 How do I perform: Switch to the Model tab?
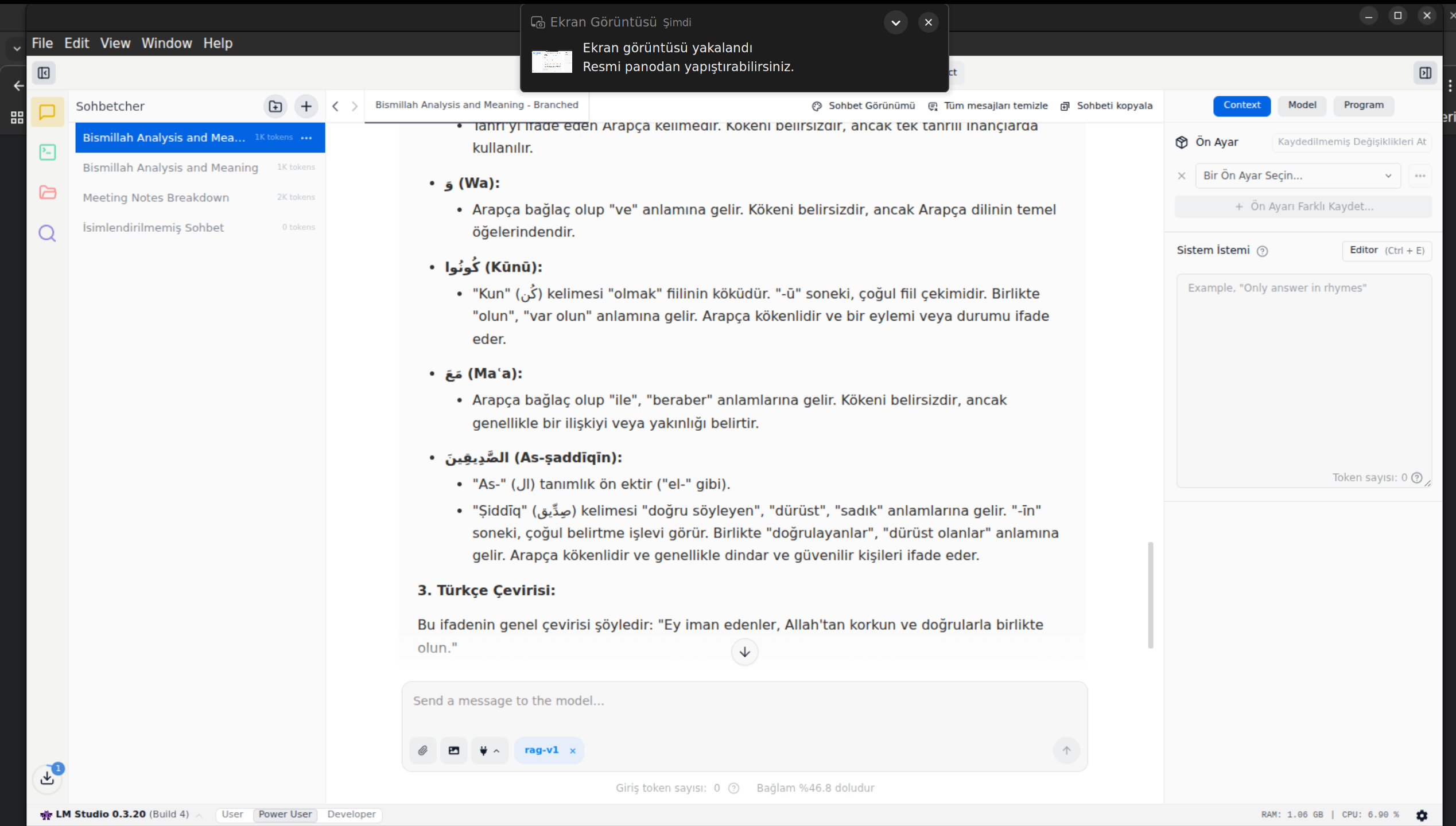coord(1302,105)
